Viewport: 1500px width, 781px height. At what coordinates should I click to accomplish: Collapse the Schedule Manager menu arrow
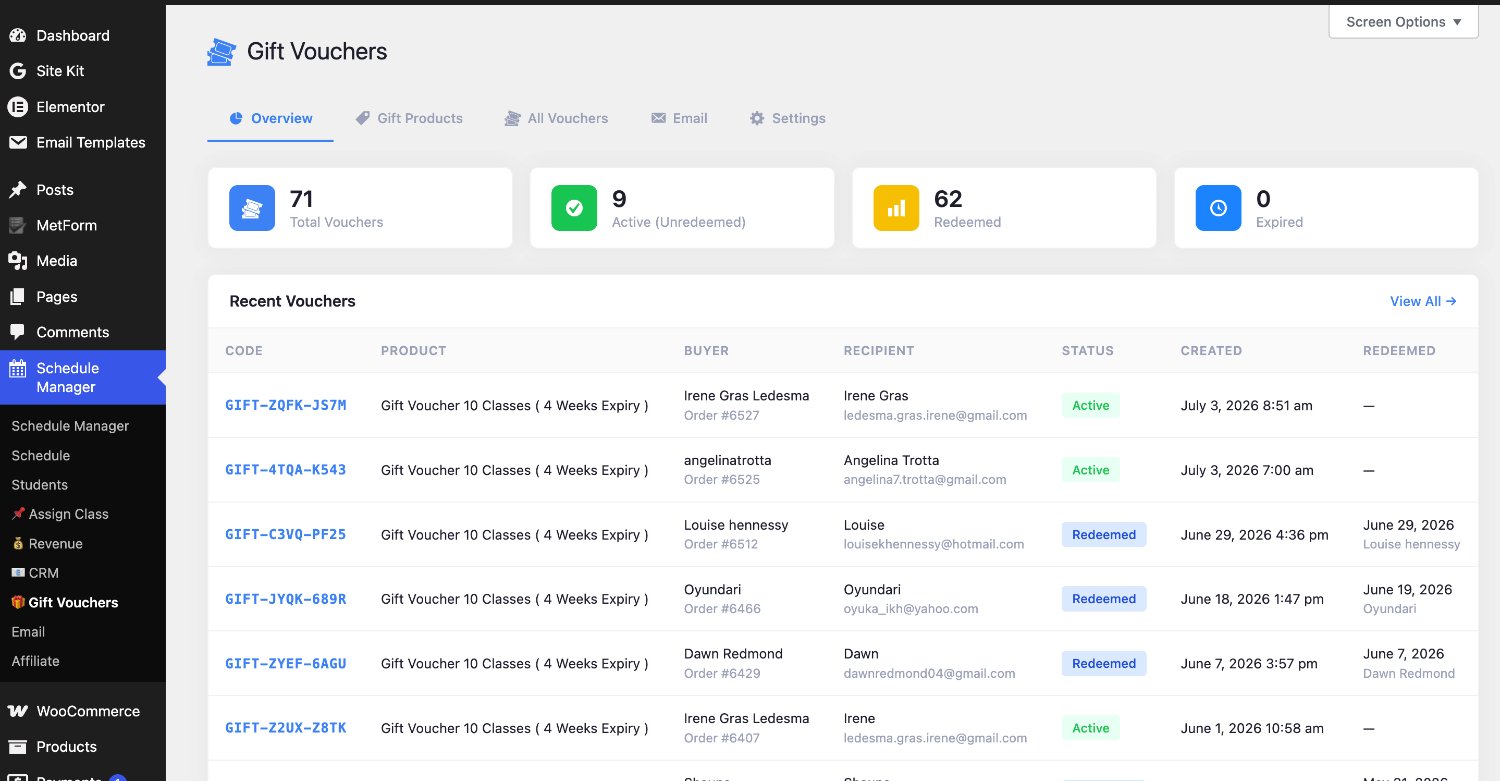click(161, 377)
